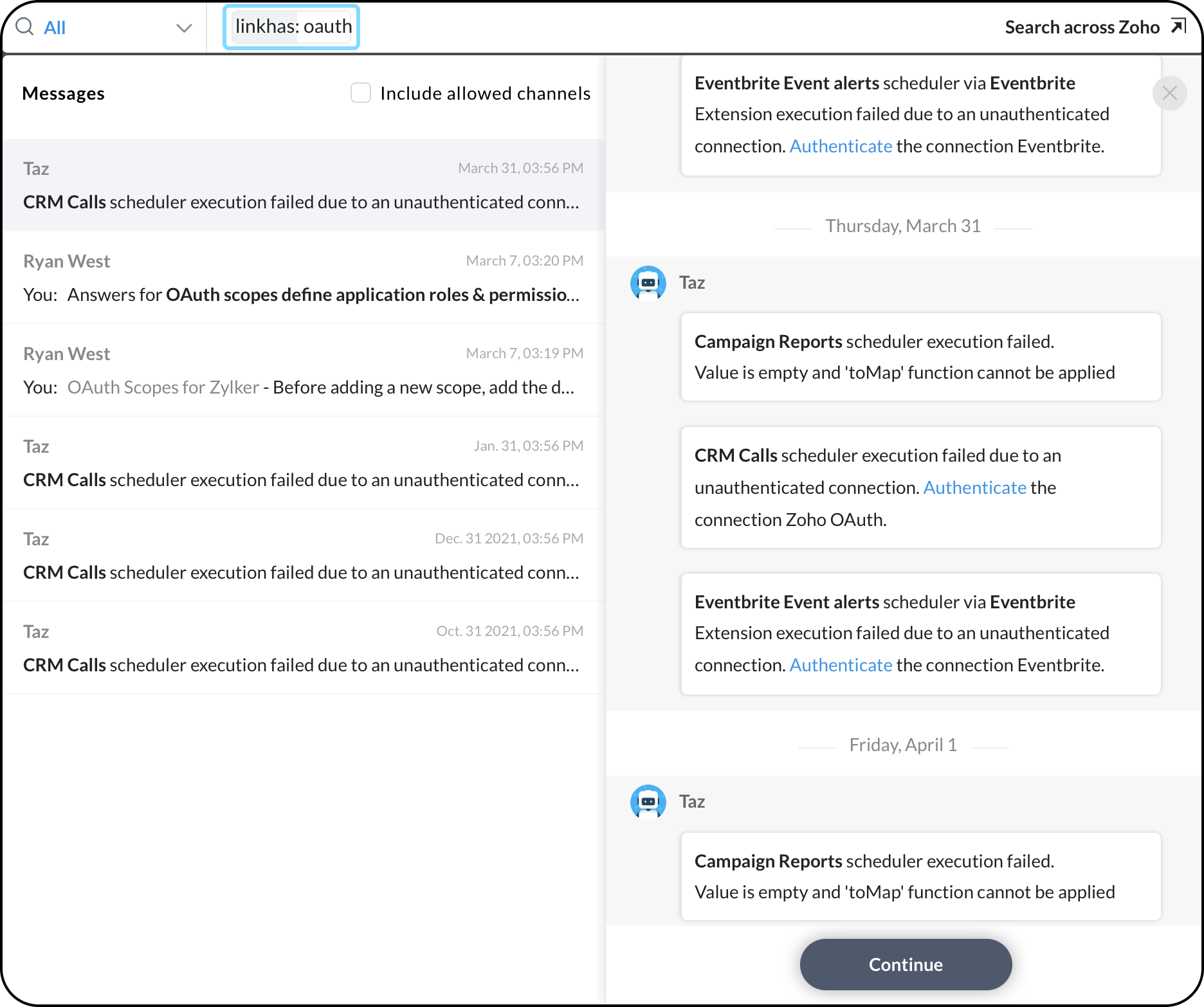The height and width of the screenshot is (1007, 1204).
Task: Click the linkhas: oauth search field
Action: coord(291,27)
